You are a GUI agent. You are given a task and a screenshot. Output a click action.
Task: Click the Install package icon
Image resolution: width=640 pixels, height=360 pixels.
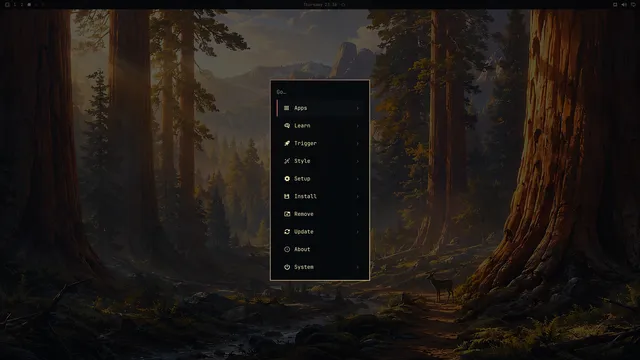287,196
